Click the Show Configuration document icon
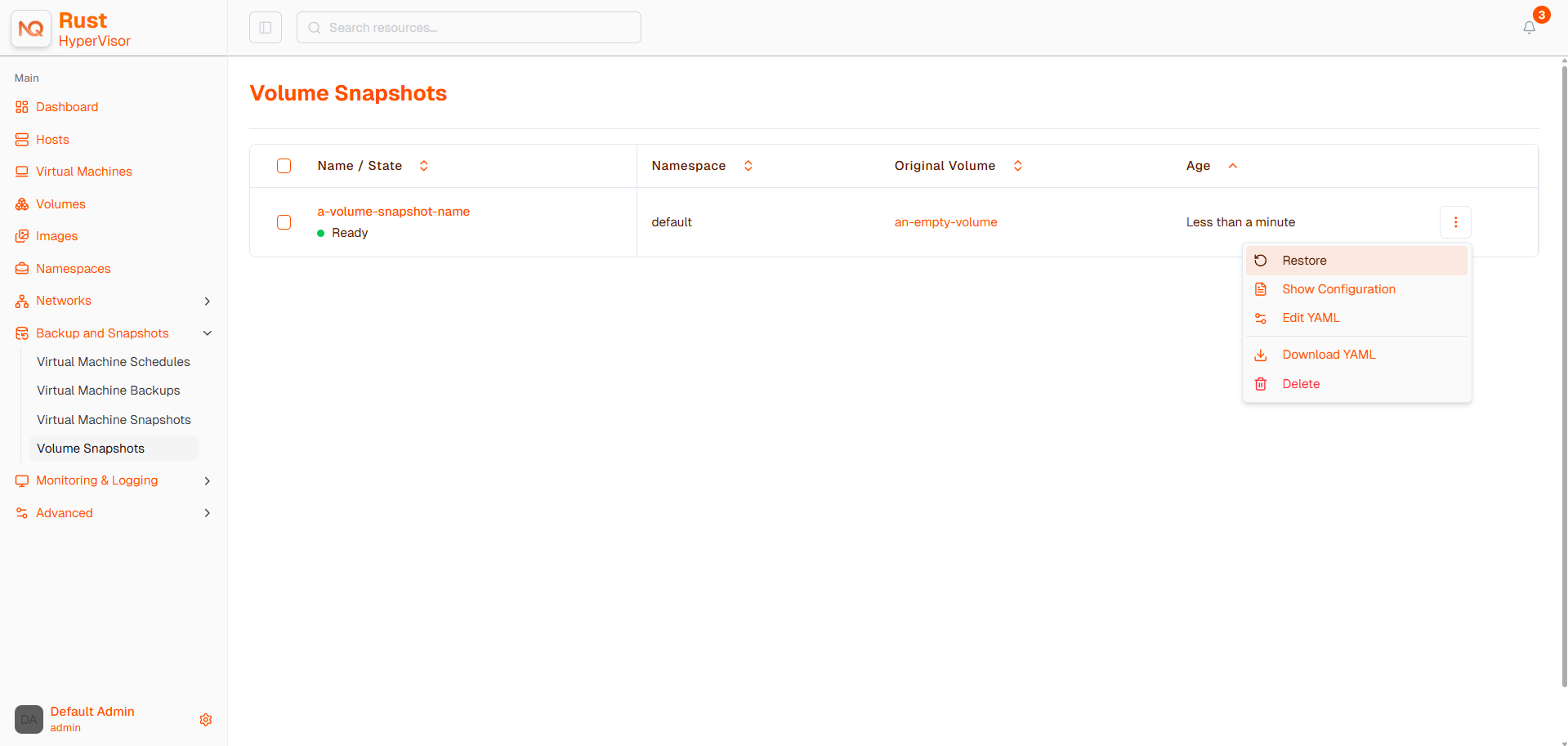Image resolution: width=1568 pixels, height=746 pixels. [x=1261, y=289]
